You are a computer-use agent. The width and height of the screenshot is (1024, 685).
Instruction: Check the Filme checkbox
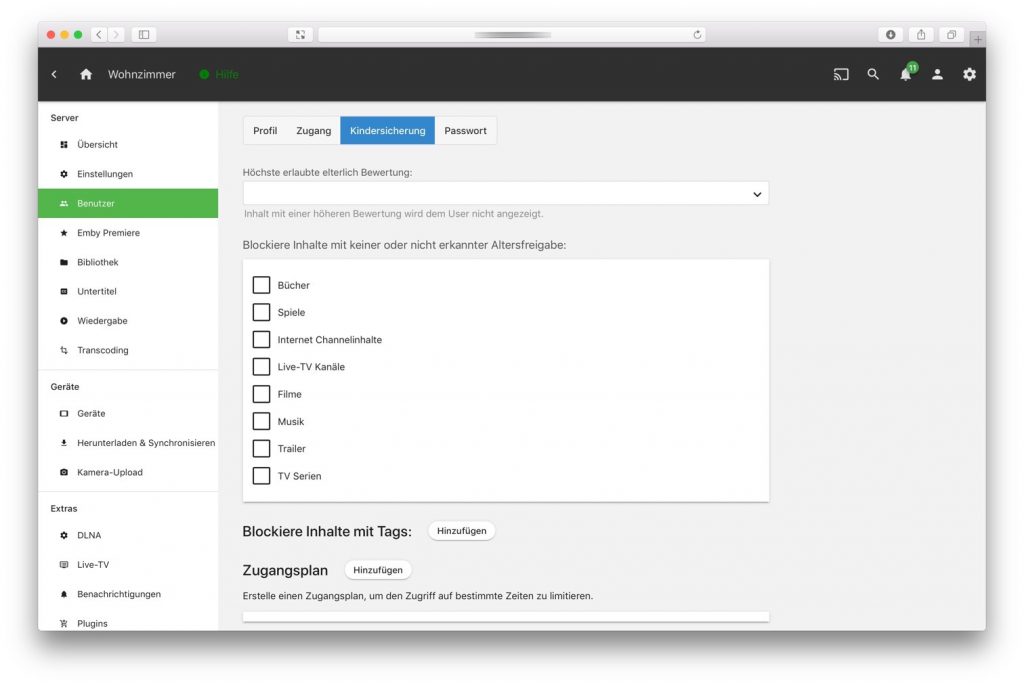261,394
